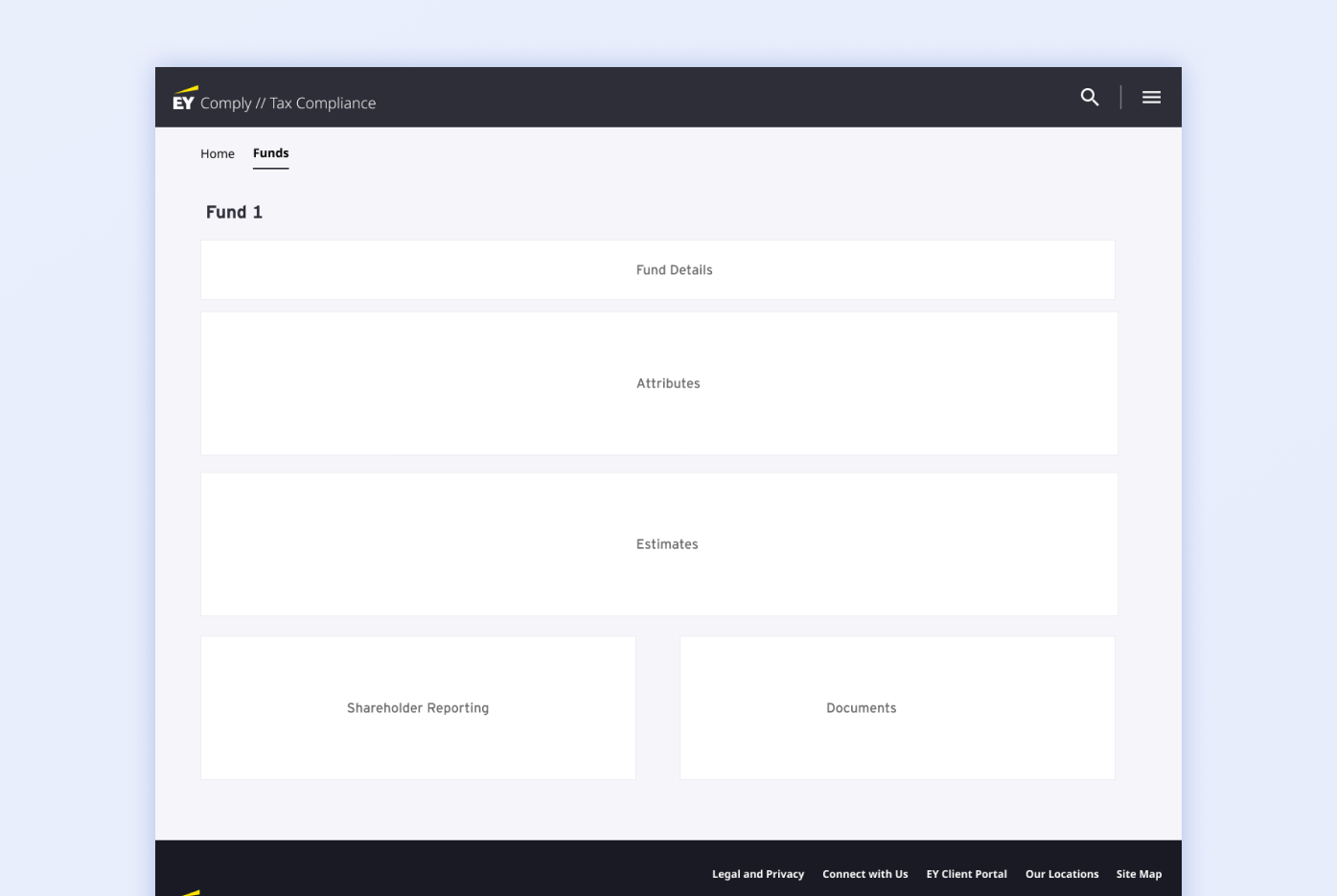Open the Documents card

(897, 708)
